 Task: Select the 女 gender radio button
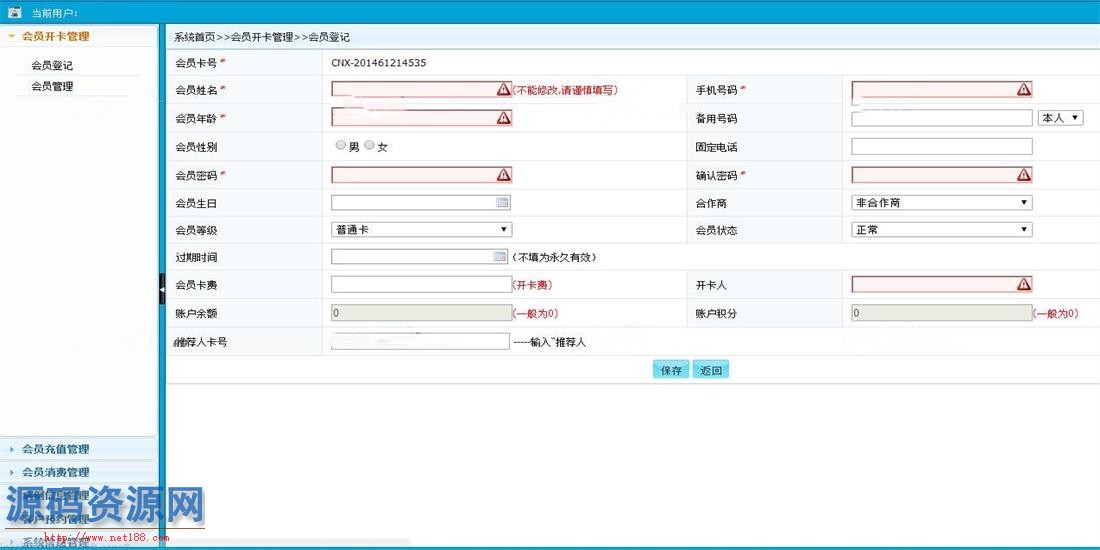click(x=370, y=146)
